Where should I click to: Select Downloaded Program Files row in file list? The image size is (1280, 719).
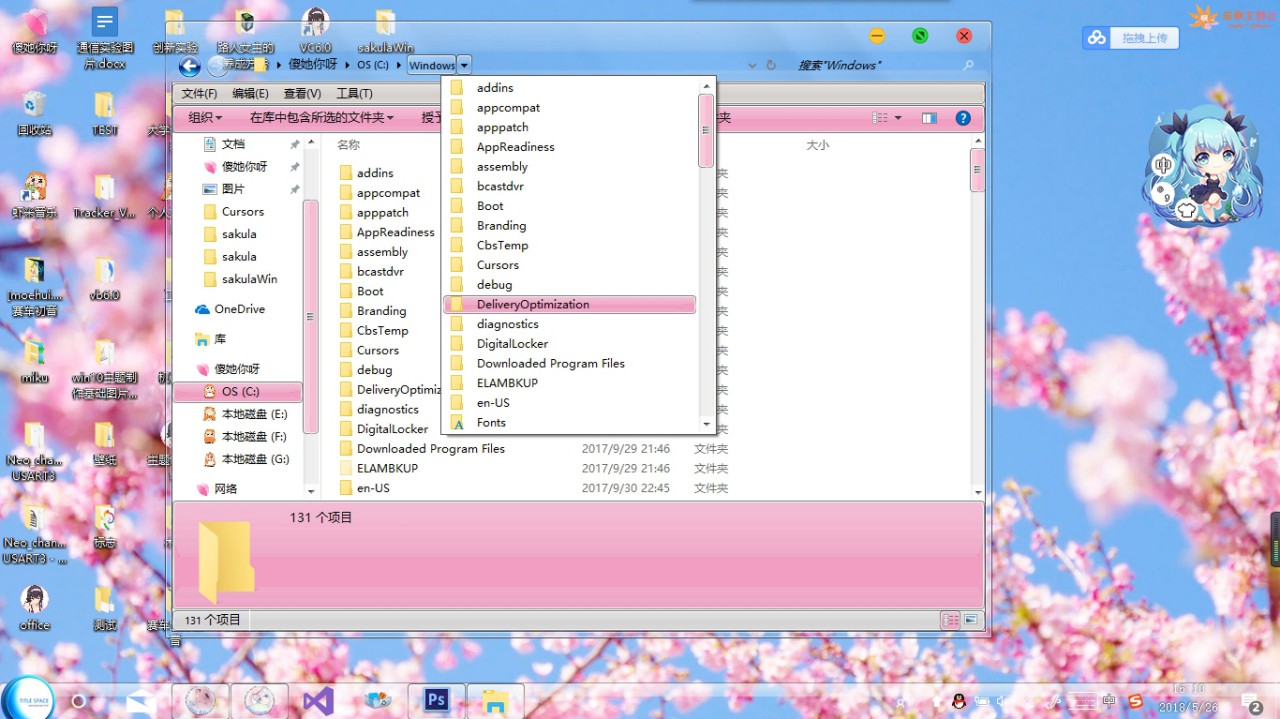(x=533, y=449)
